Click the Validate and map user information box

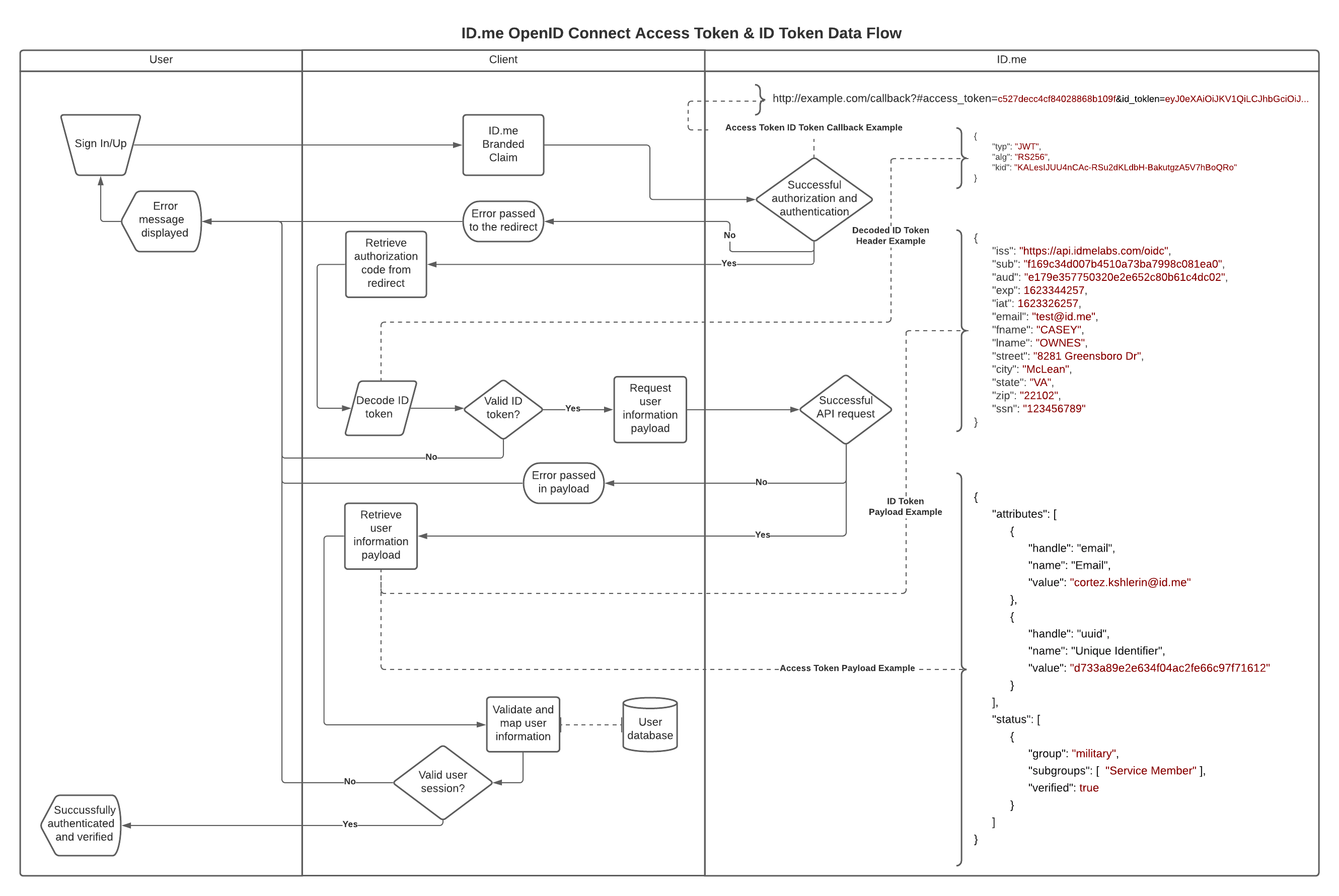pyautogui.click(x=523, y=724)
